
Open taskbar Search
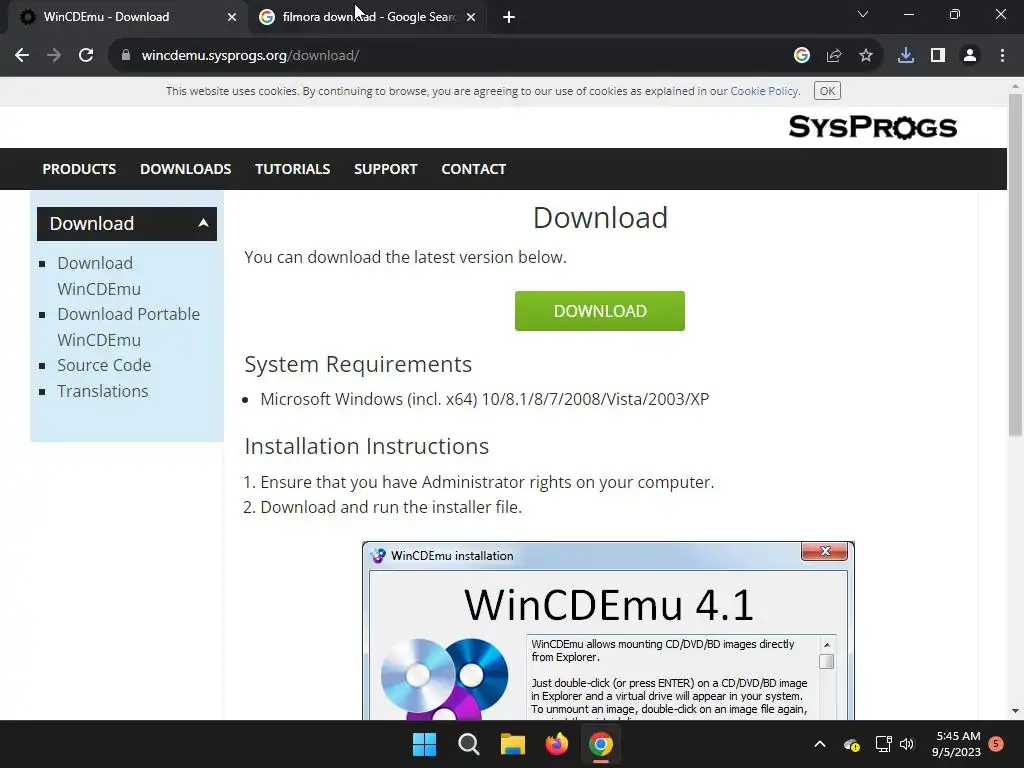[x=468, y=744]
